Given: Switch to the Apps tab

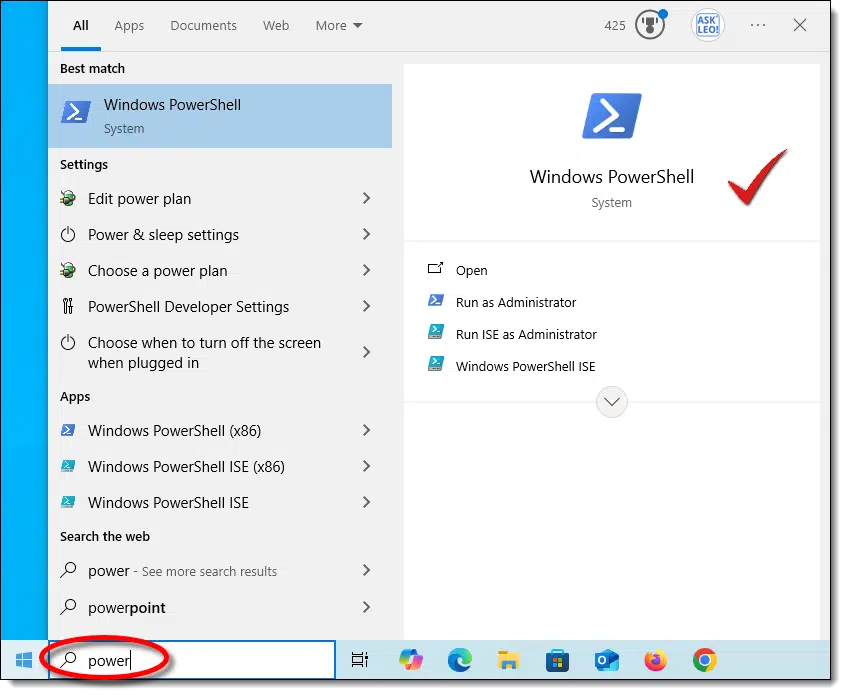Looking at the screenshot, I should pos(129,26).
